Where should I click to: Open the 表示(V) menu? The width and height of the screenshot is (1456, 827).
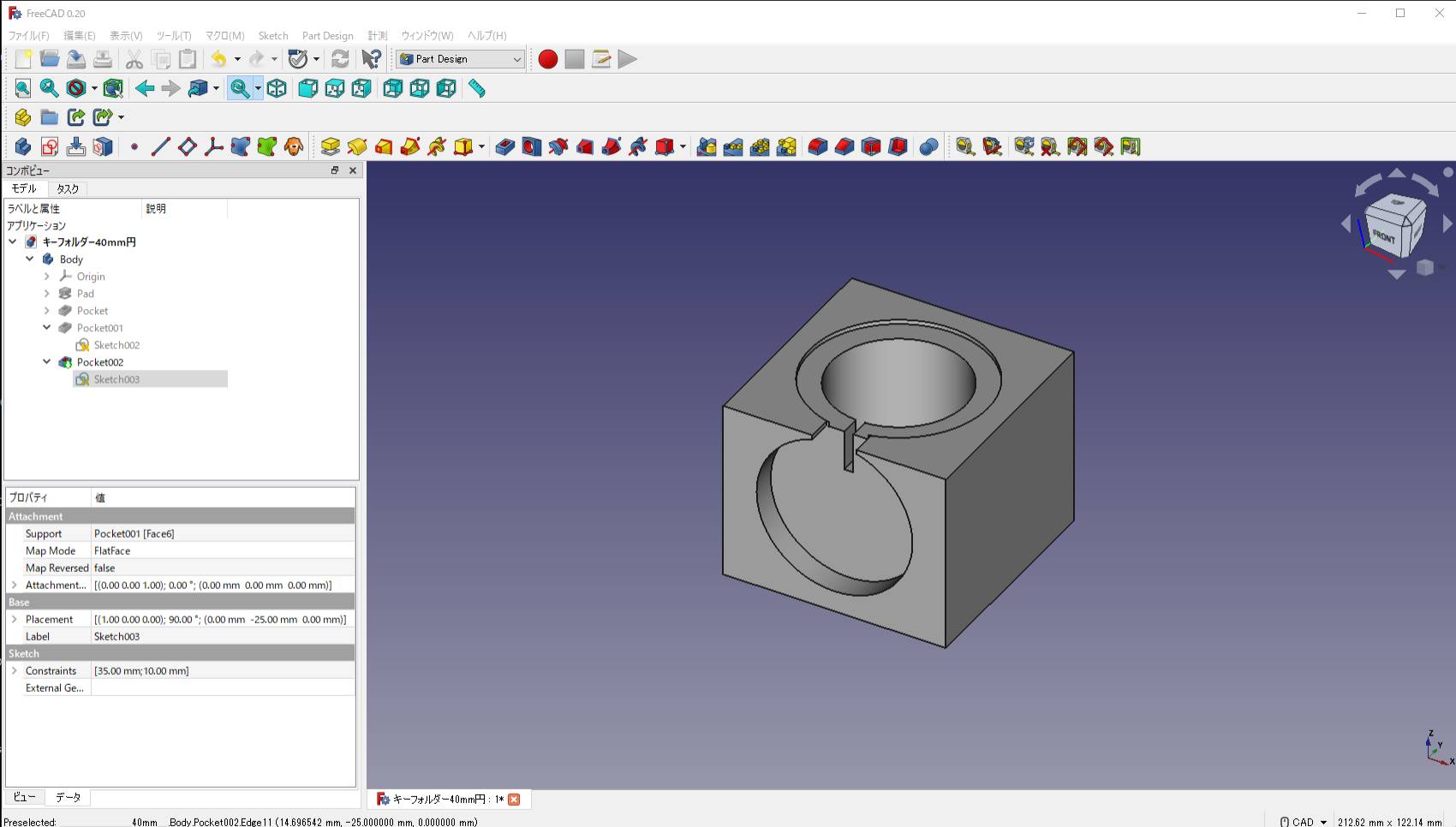click(x=126, y=35)
